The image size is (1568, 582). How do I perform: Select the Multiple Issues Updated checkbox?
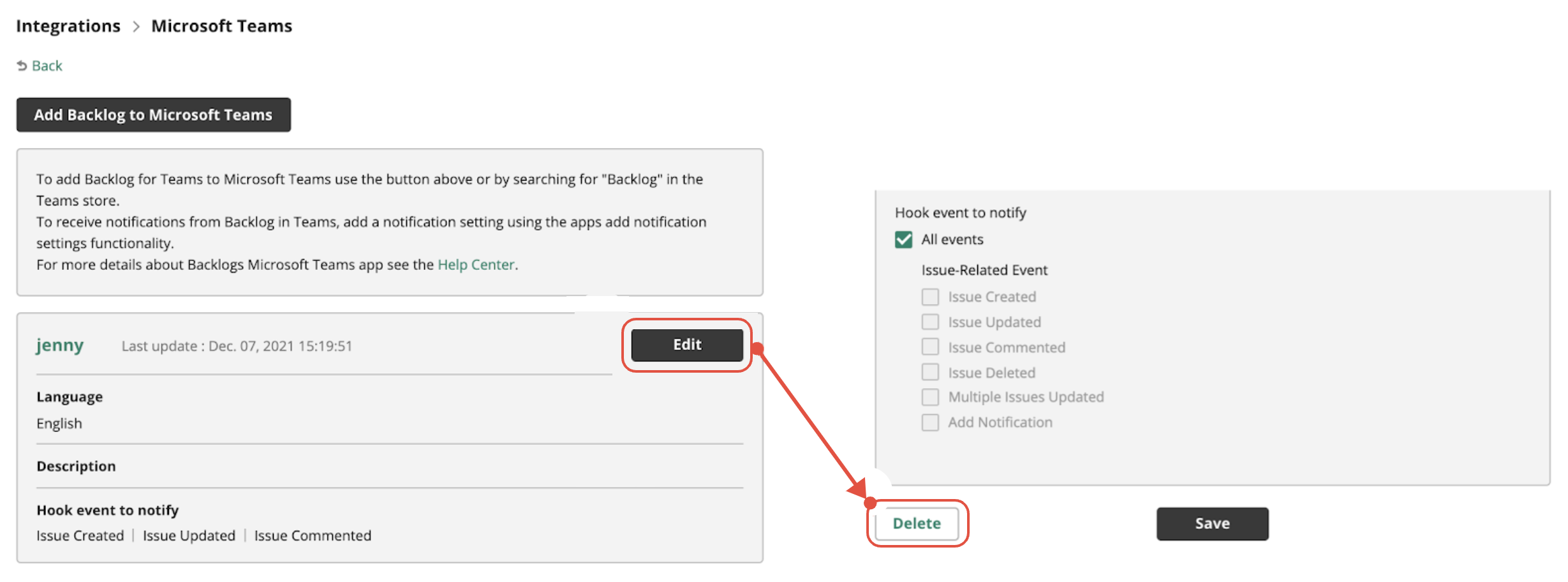point(930,397)
